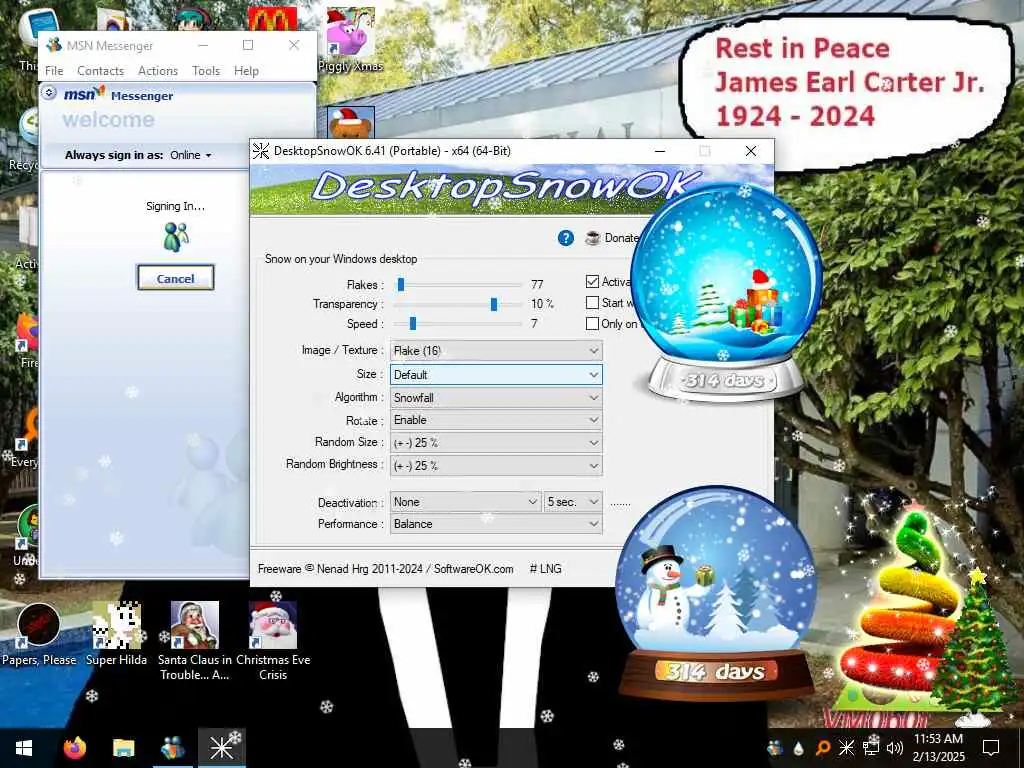Open File Explorer from the taskbar

point(123,748)
